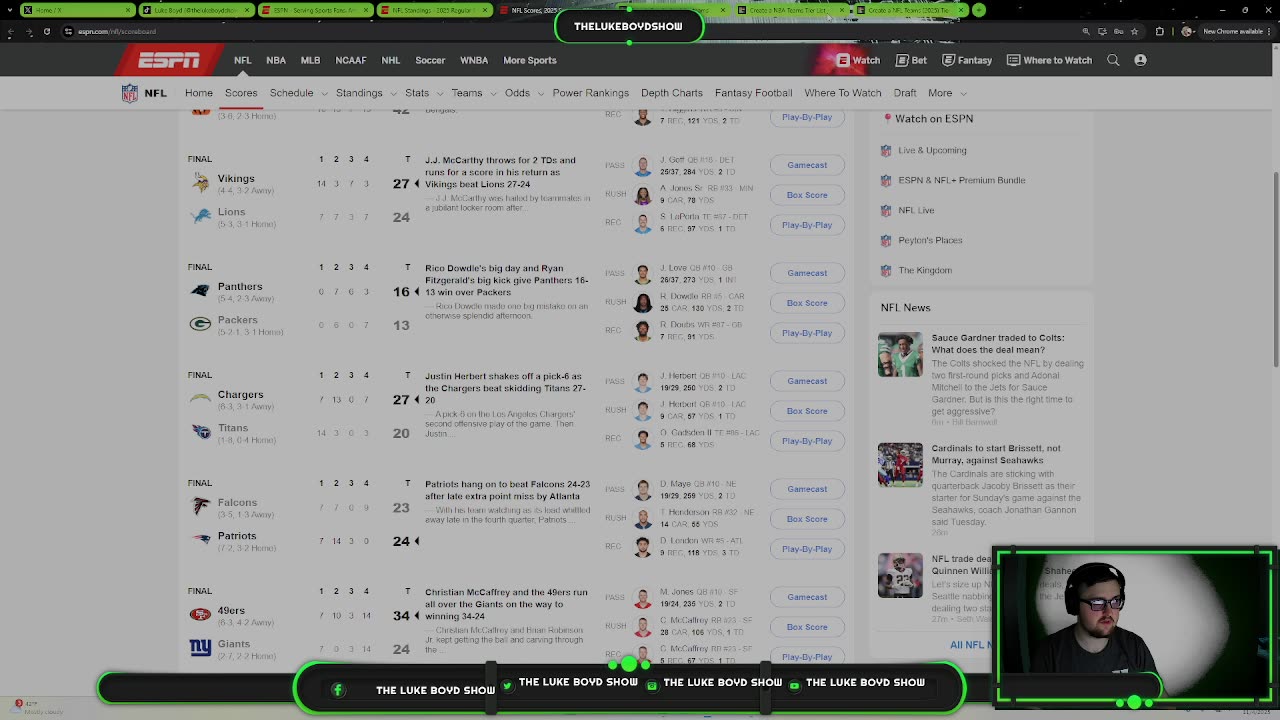The image size is (1280, 720).
Task: Open ESPN & NFL+ Premium Bundle link
Action: (x=962, y=180)
